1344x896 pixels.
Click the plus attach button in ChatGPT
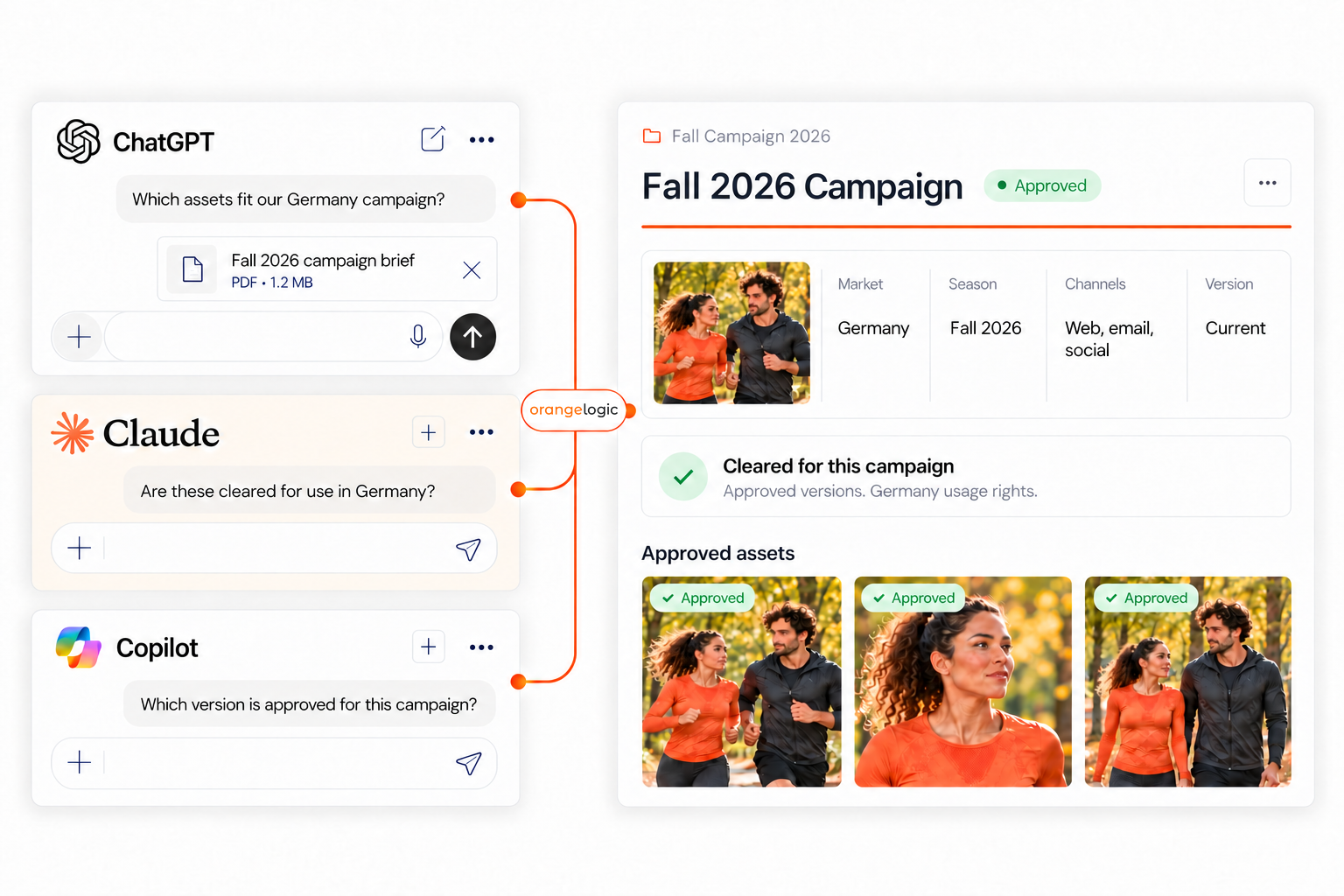pyautogui.click(x=79, y=337)
